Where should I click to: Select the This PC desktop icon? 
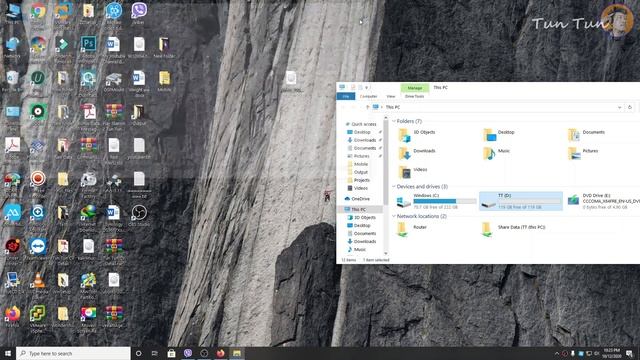13,11
